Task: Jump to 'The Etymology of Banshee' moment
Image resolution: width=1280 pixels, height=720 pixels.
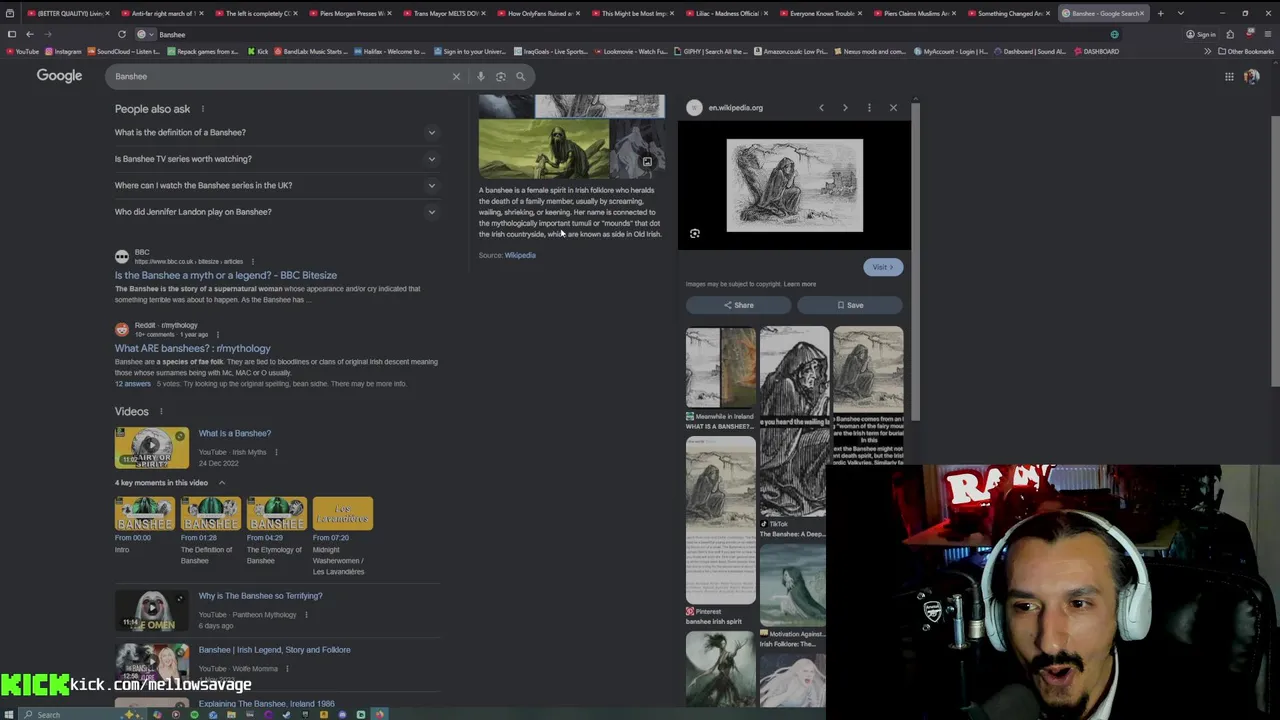Action: pos(276,531)
